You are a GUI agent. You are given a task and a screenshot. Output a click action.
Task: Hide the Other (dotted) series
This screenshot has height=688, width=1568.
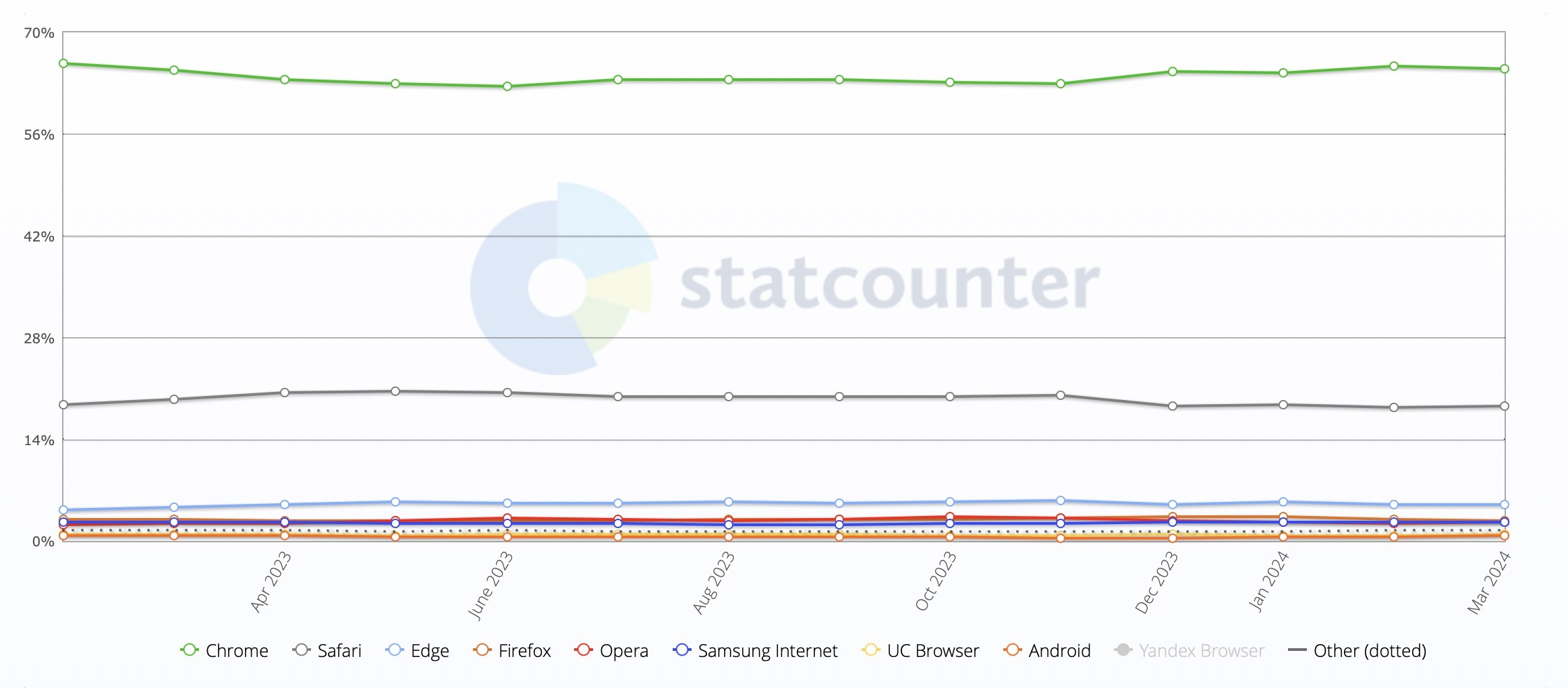click(x=1369, y=651)
